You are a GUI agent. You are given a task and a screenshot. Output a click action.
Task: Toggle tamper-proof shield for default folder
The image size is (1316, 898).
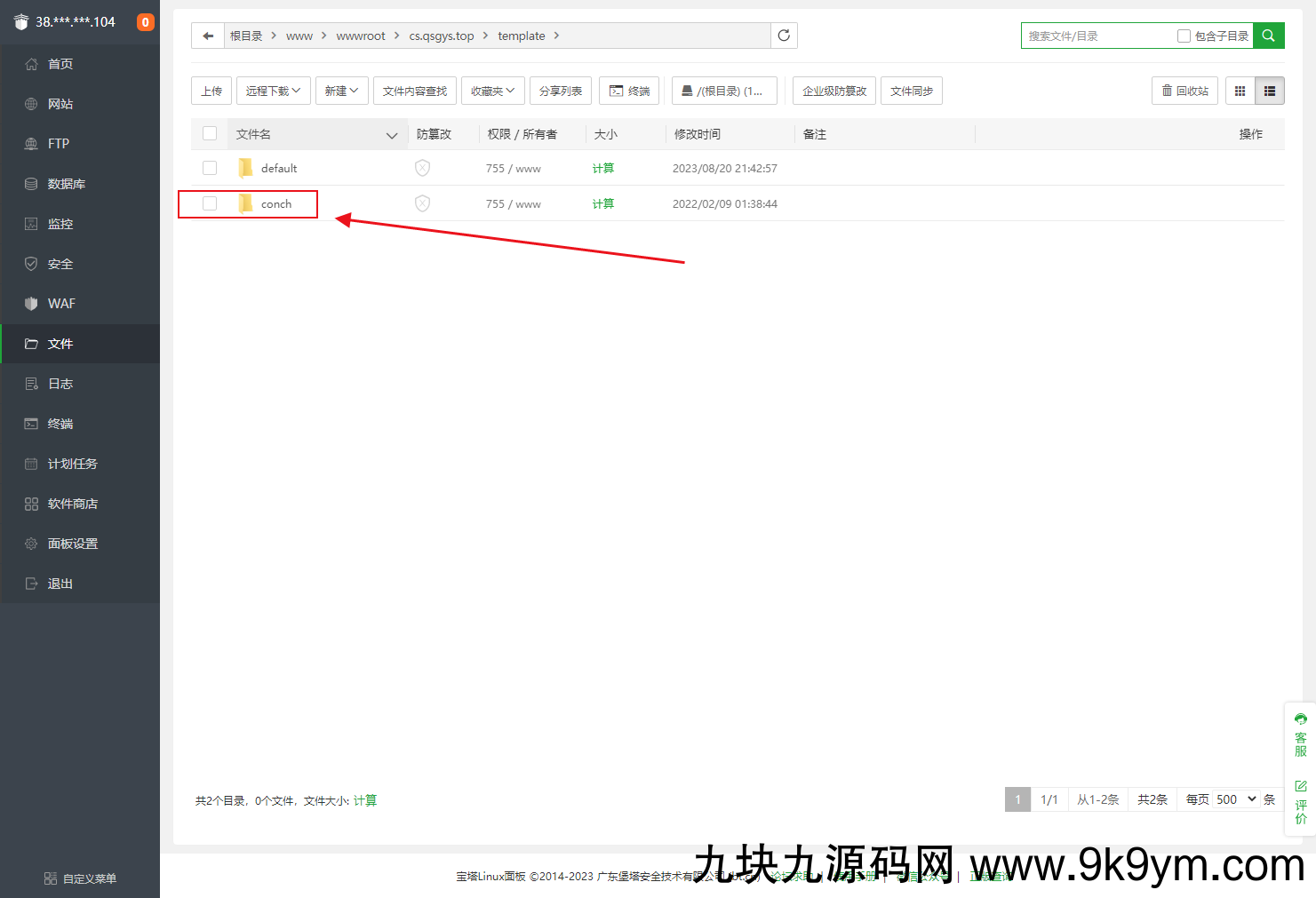click(422, 168)
